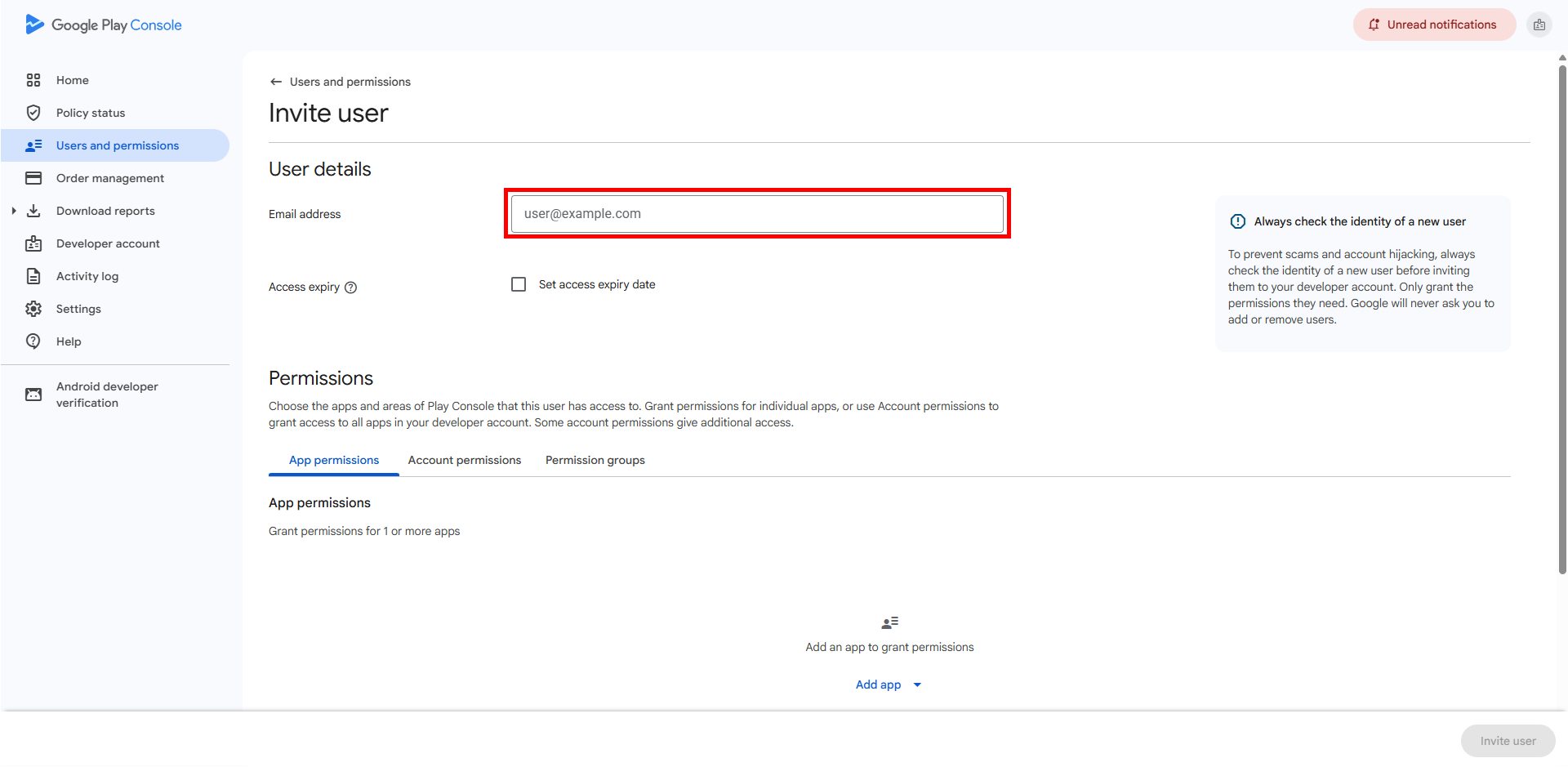Enable the Set access expiry date checkbox
The width and height of the screenshot is (1568, 767).
[x=519, y=284]
